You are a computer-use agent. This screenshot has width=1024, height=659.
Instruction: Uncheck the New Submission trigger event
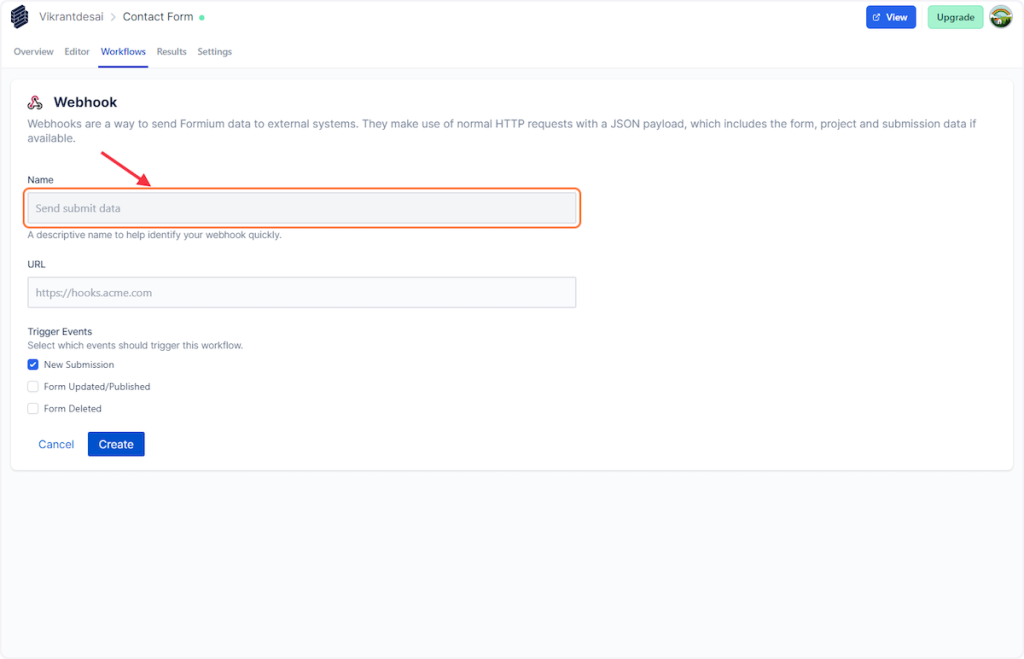click(33, 365)
